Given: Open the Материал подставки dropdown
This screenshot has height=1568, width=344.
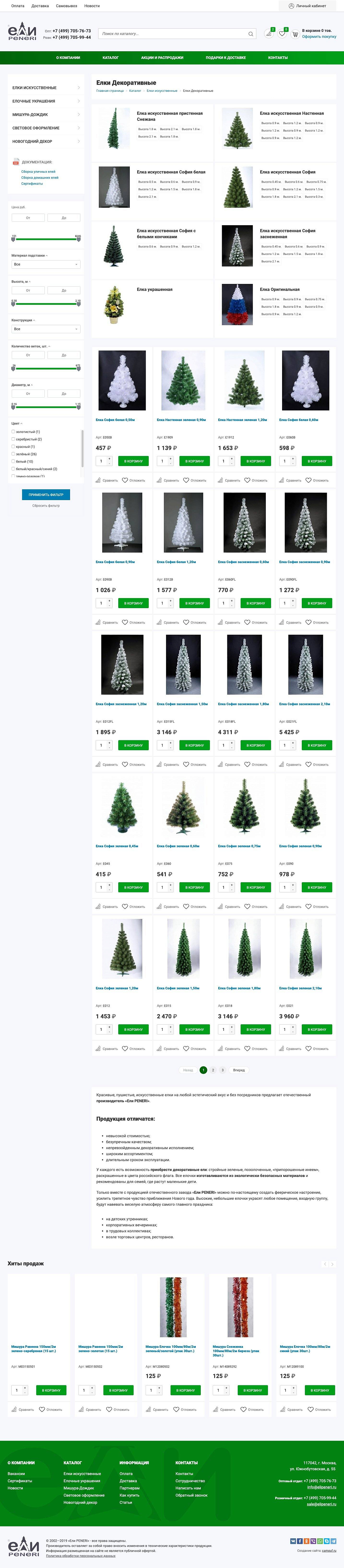Looking at the screenshot, I should coord(46,264).
